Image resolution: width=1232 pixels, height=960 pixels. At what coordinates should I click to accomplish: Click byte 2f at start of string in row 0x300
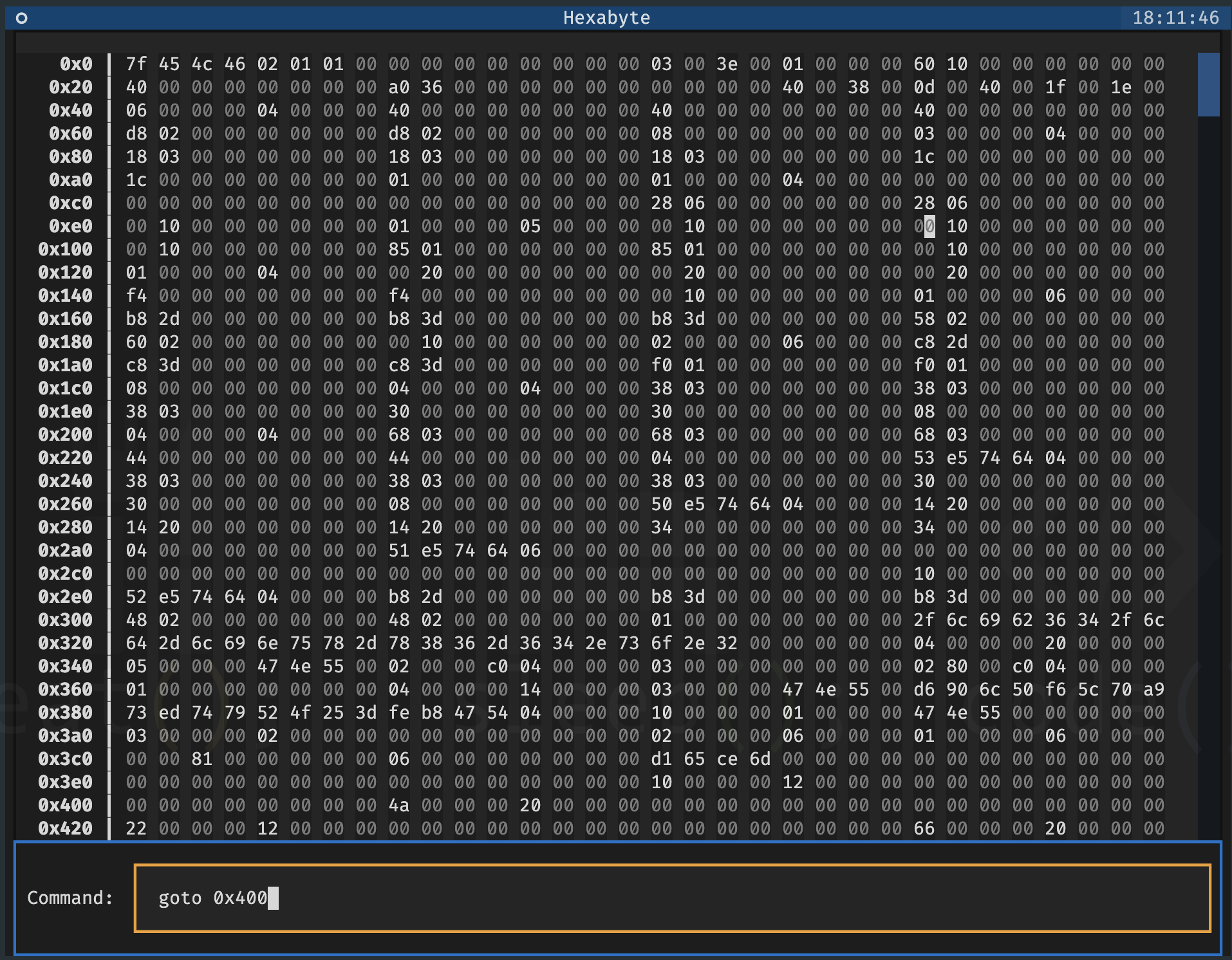924,620
